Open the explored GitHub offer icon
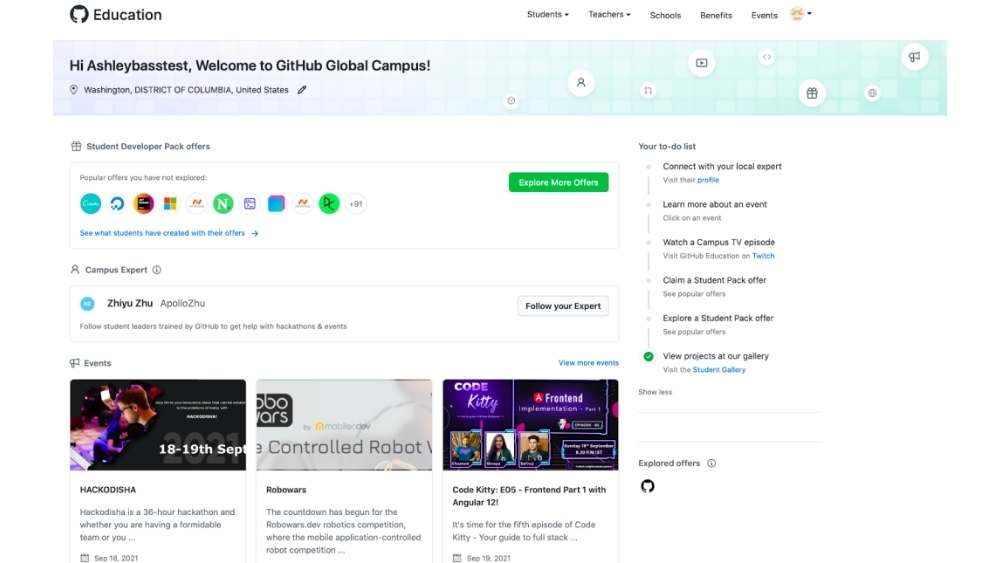The height and width of the screenshot is (563, 1000). tap(647, 486)
